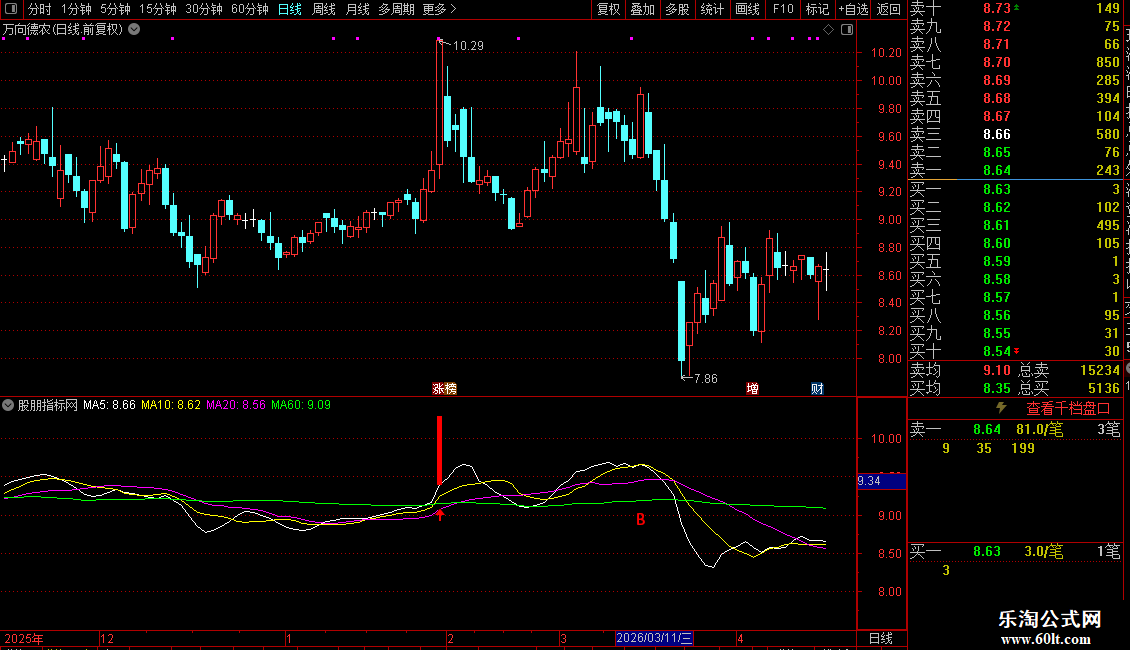Click the red up arrow signal in indicator pane
Screen dimensions: 1130x650
click(440, 513)
